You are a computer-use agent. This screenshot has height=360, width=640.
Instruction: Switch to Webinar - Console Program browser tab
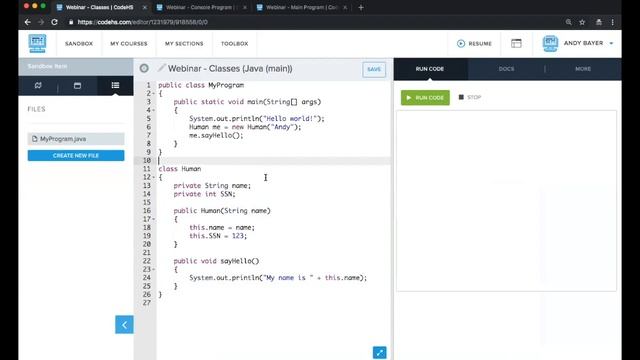[200, 7]
